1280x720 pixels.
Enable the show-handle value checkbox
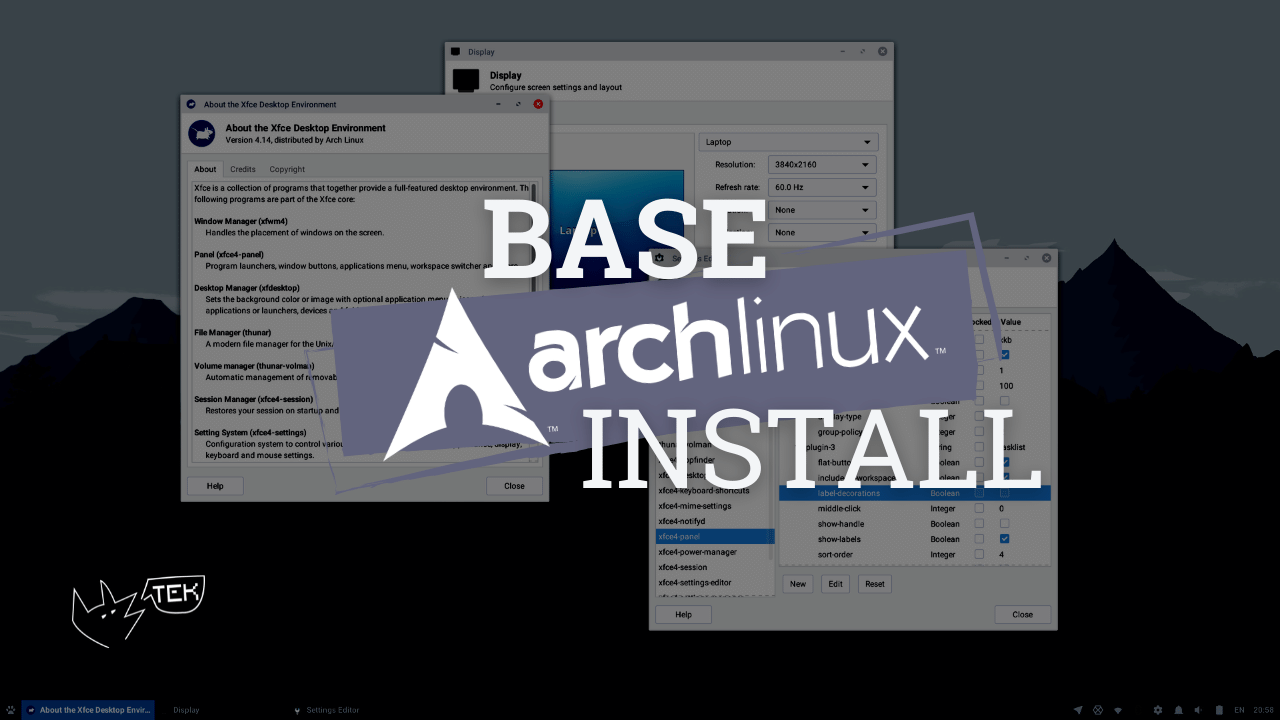click(x=1004, y=524)
